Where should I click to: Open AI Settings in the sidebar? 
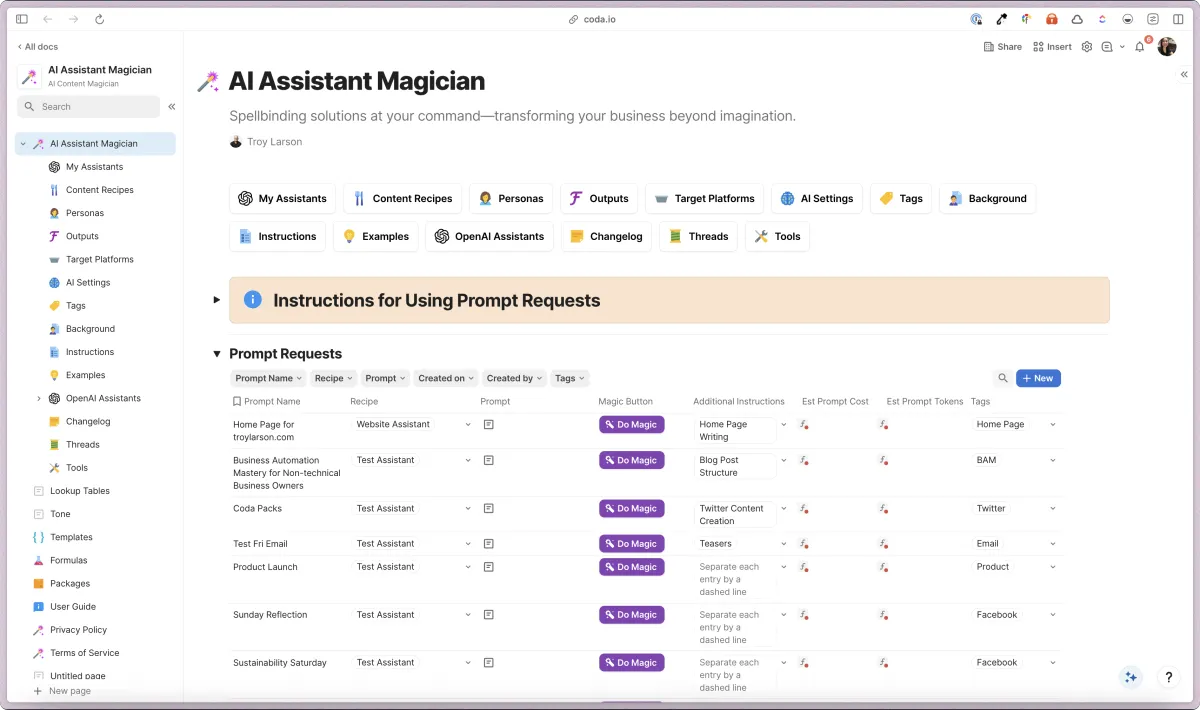coord(88,283)
